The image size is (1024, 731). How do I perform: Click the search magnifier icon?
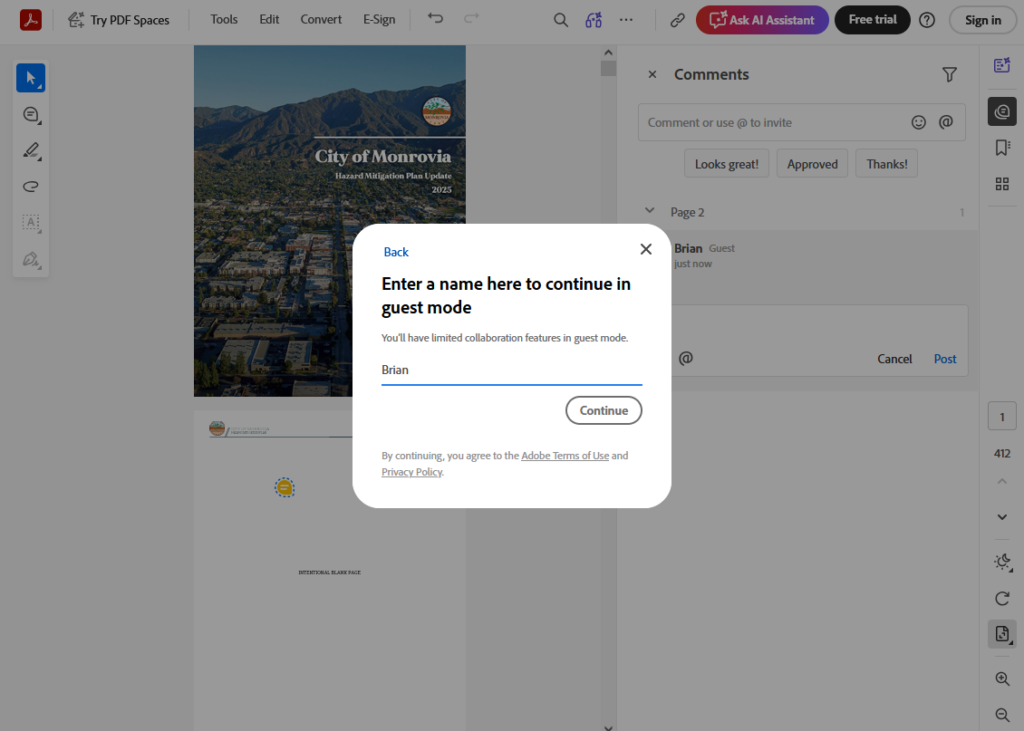pos(561,20)
